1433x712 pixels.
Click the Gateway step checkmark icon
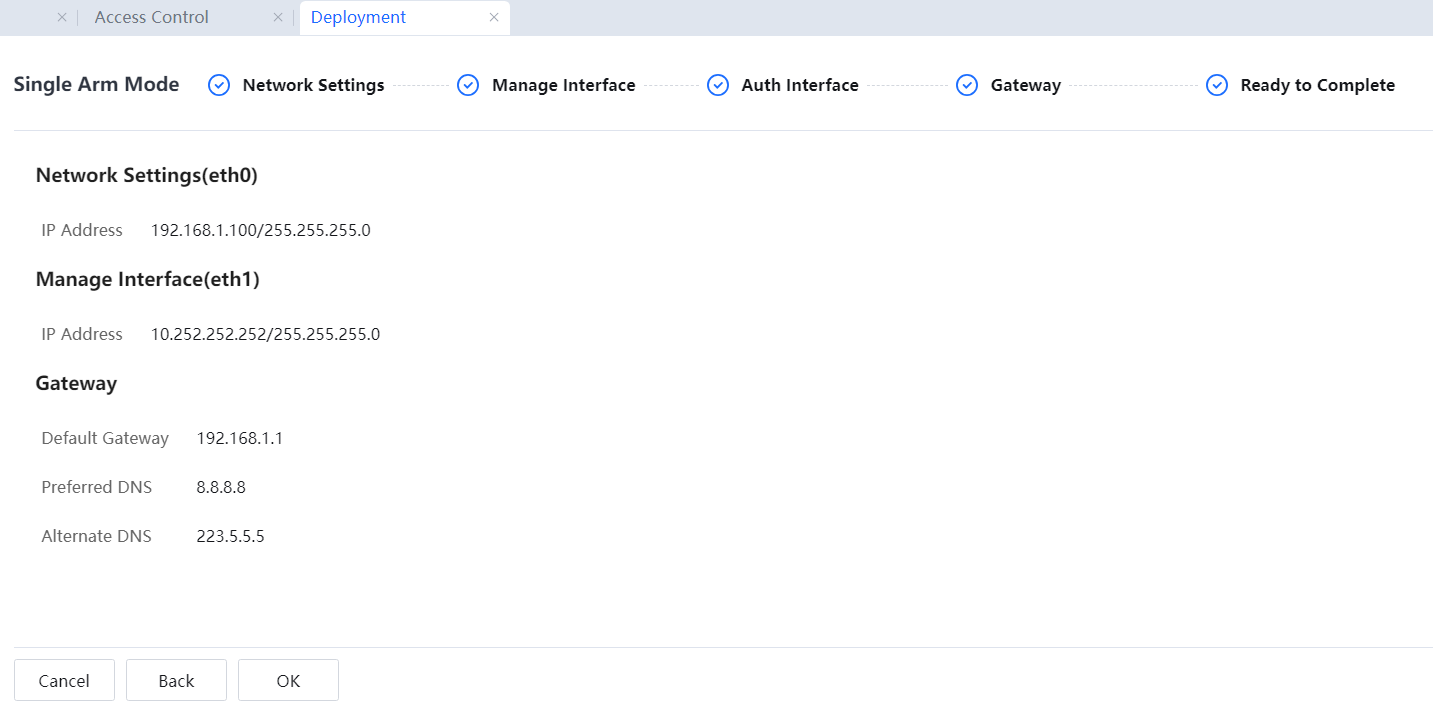coord(967,86)
